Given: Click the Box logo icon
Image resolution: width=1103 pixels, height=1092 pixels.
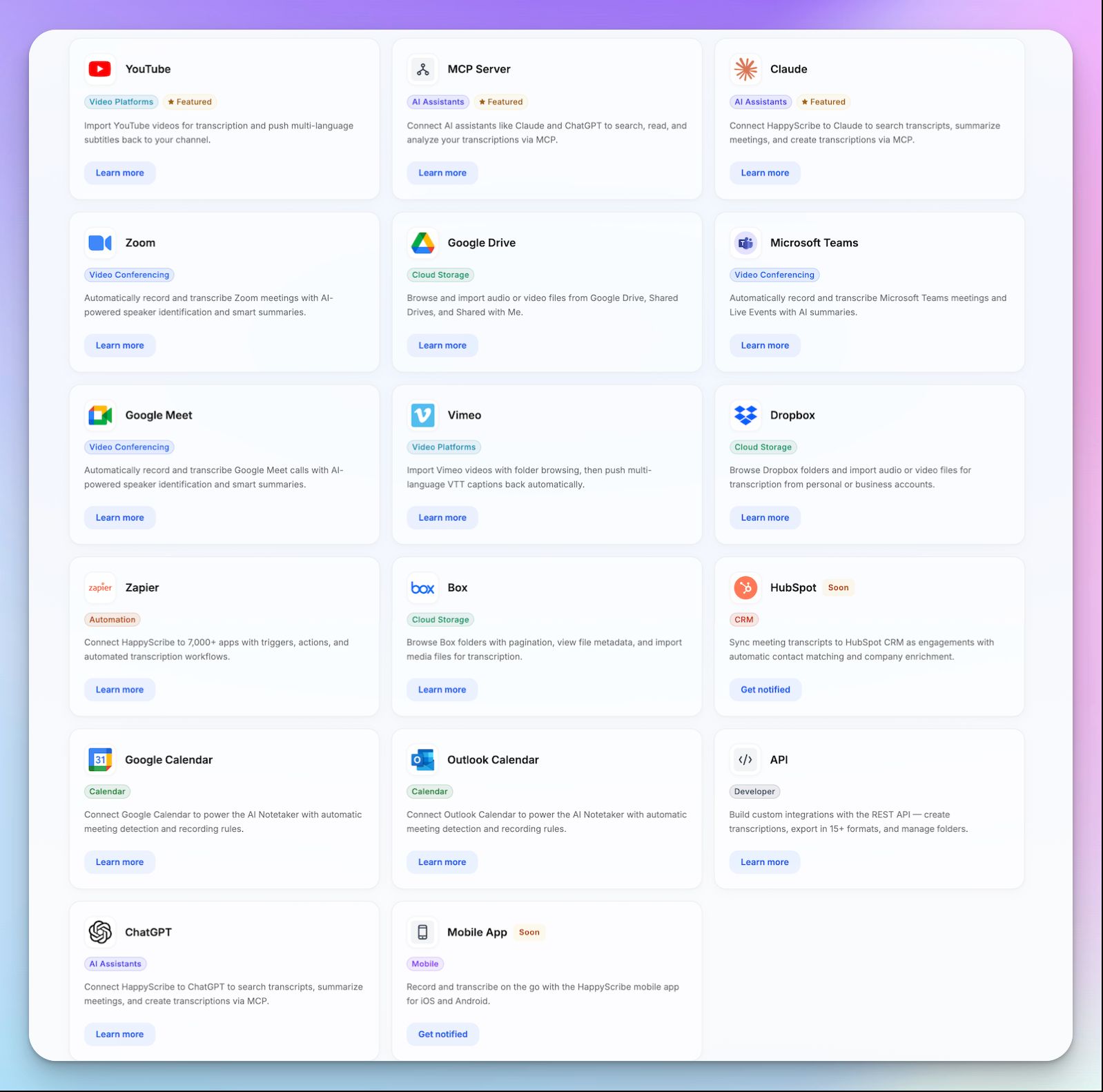Looking at the screenshot, I should coord(422,587).
